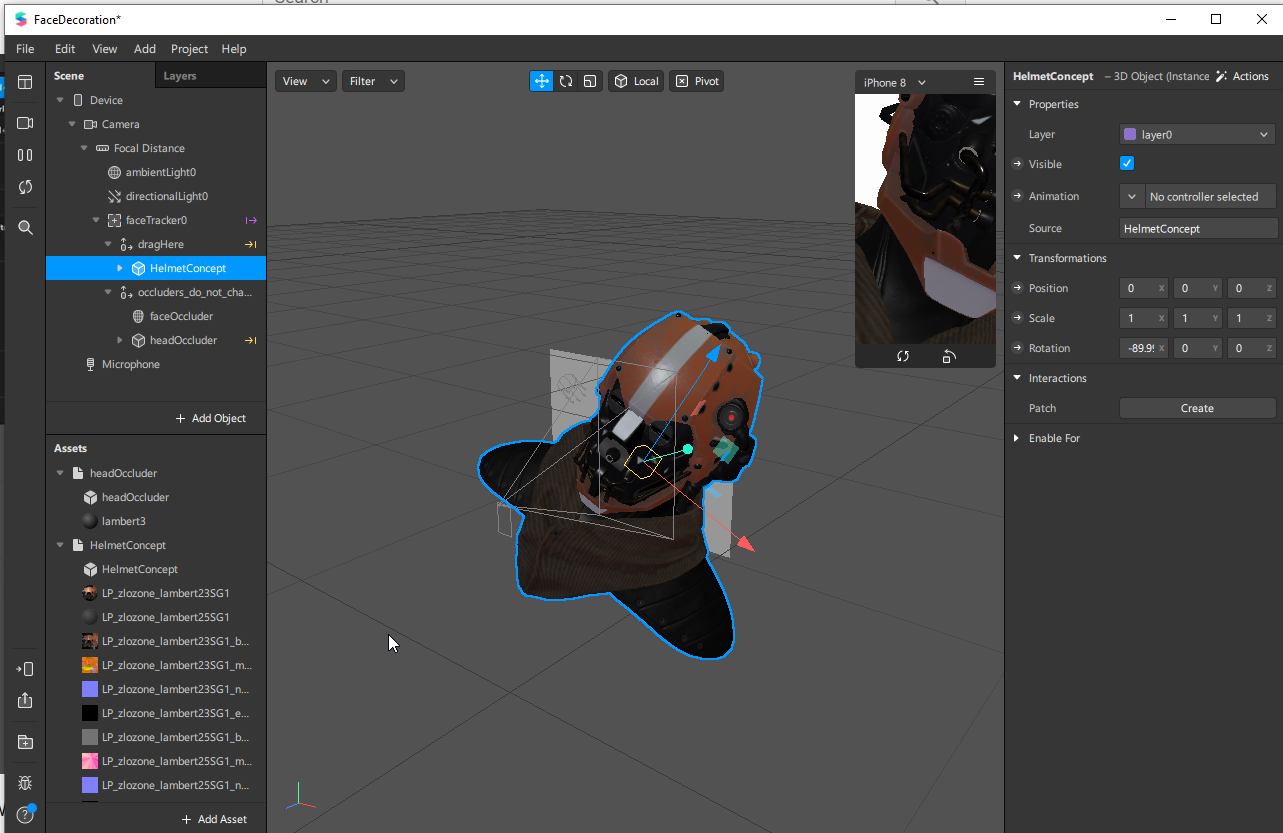Collapse the Transformations section
Screen dimensions: 1283x833
(x=1017, y=258)
